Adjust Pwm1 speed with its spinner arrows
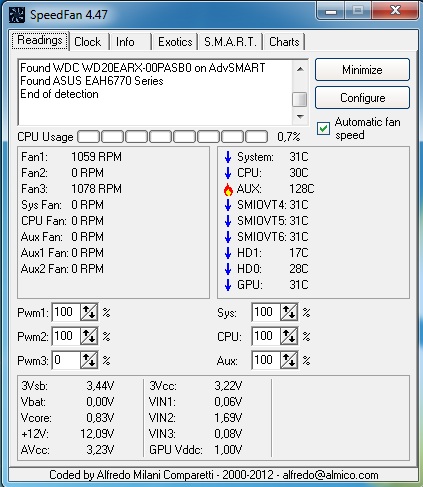 point(89,312)
